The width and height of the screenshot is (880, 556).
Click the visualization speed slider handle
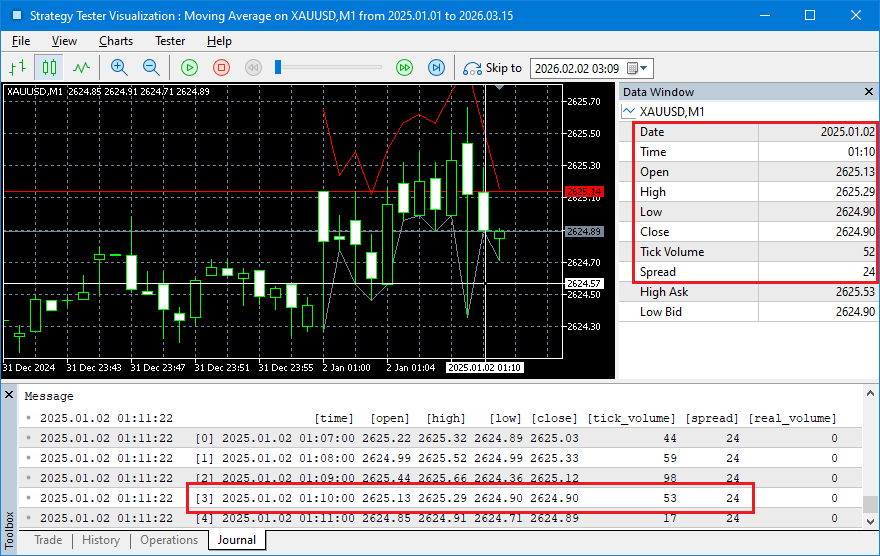point(279,68)
